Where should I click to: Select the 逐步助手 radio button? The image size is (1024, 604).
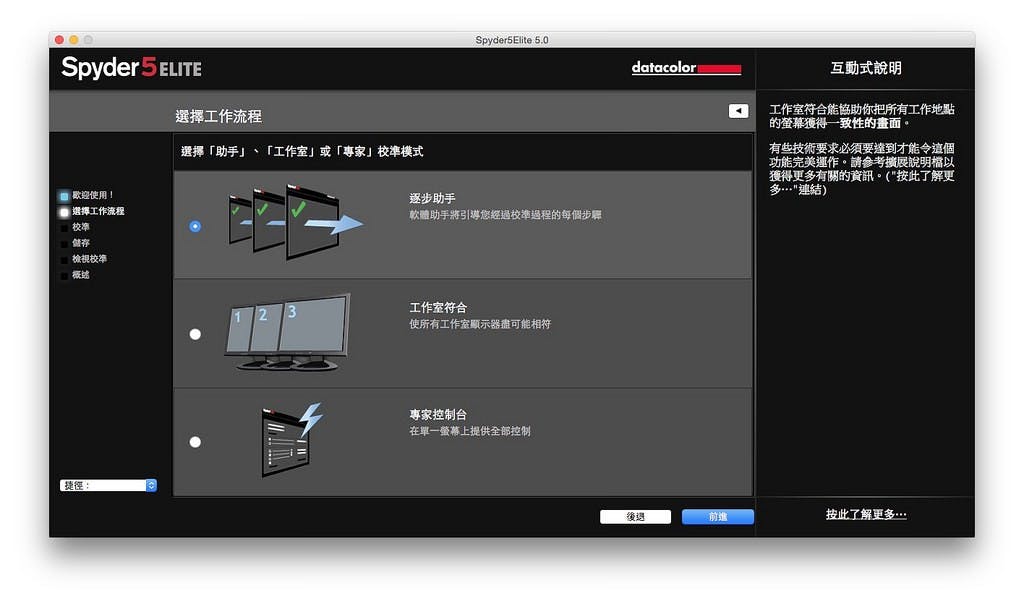tap(195, 226)
